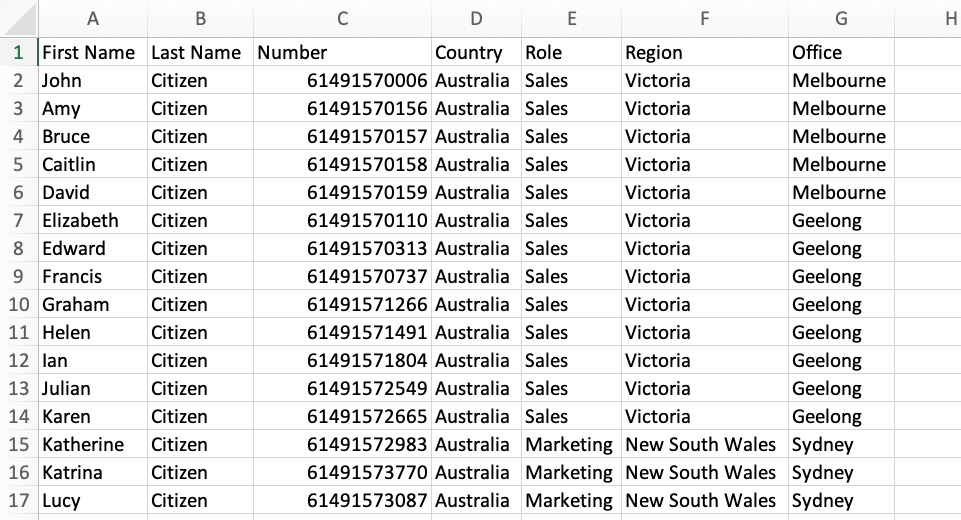Select column A header
961x520 pixels.
(x=93, y=18)
